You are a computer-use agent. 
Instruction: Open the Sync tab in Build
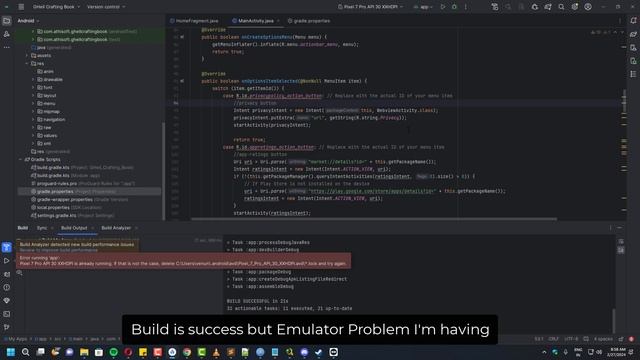click(x=42, y=228)
